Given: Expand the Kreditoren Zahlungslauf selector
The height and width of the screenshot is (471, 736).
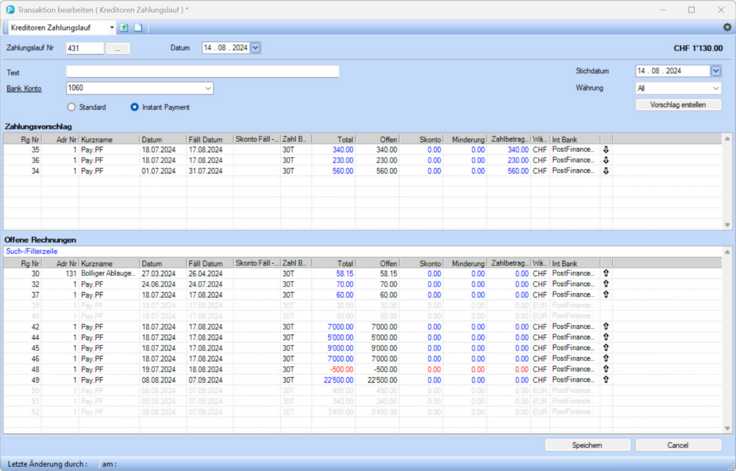Looking at the screenshot, I should tap(112, 27).
